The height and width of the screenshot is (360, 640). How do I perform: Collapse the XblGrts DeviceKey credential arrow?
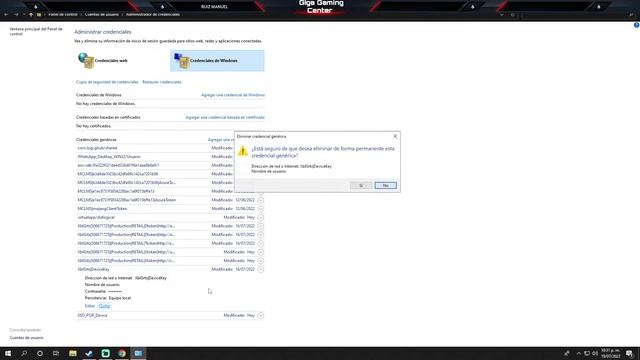260,269
